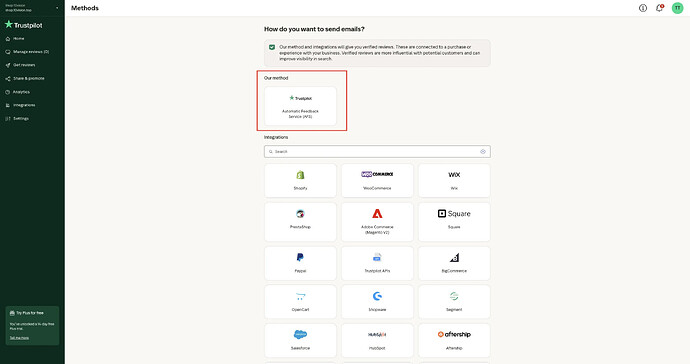This screenshot has height=364, width=690.
Task: Clear the integrations search field
Action: 483,151
